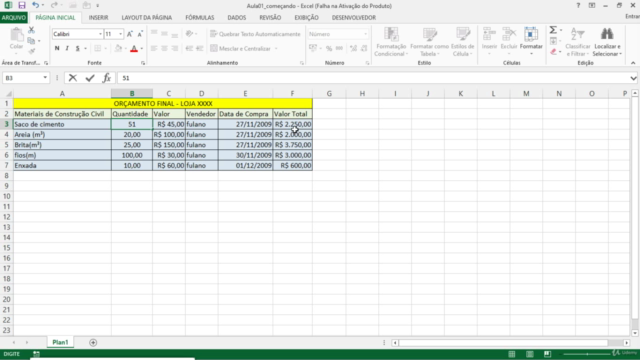Toggle underline (S) formatting
This screenshot has width=640, height=360.
[77, 48]
